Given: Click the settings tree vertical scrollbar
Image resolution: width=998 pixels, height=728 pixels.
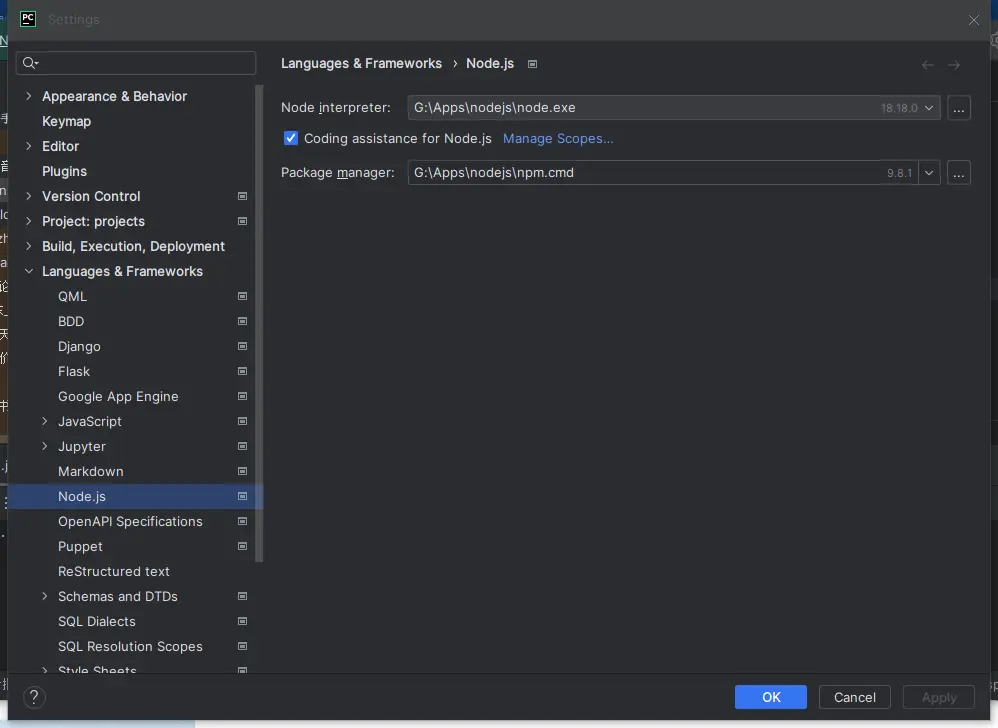Looking at the screenshot, I should tap(259, 323).
